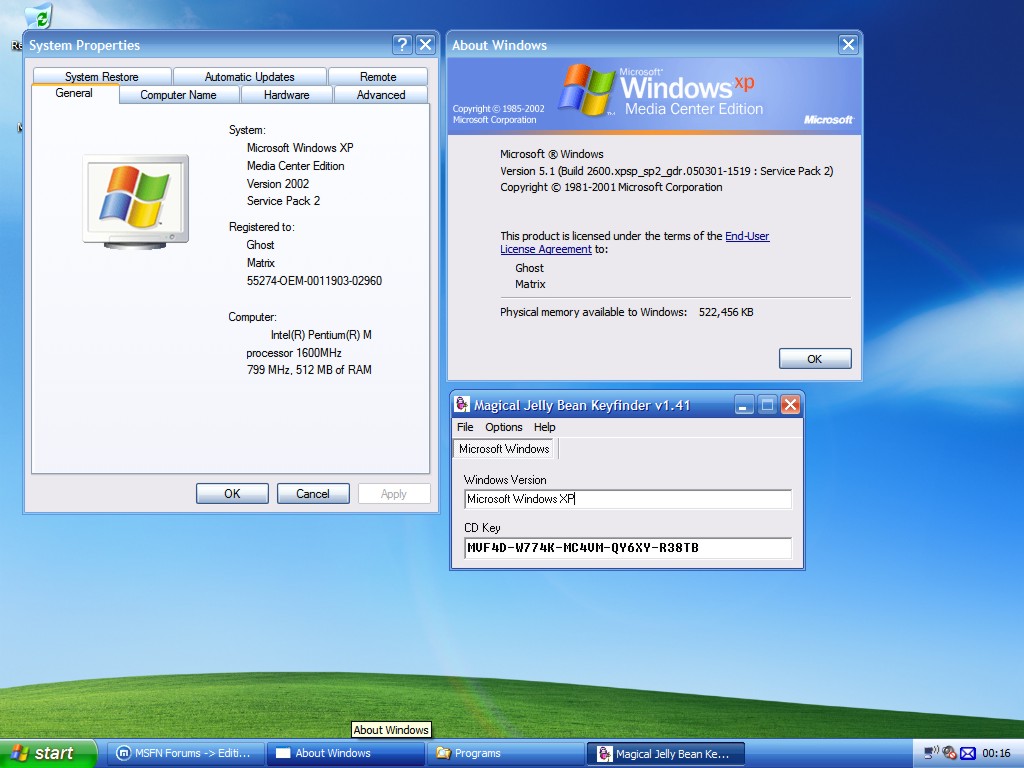Click the help question mark in System Properties

(x=402, y=45)
